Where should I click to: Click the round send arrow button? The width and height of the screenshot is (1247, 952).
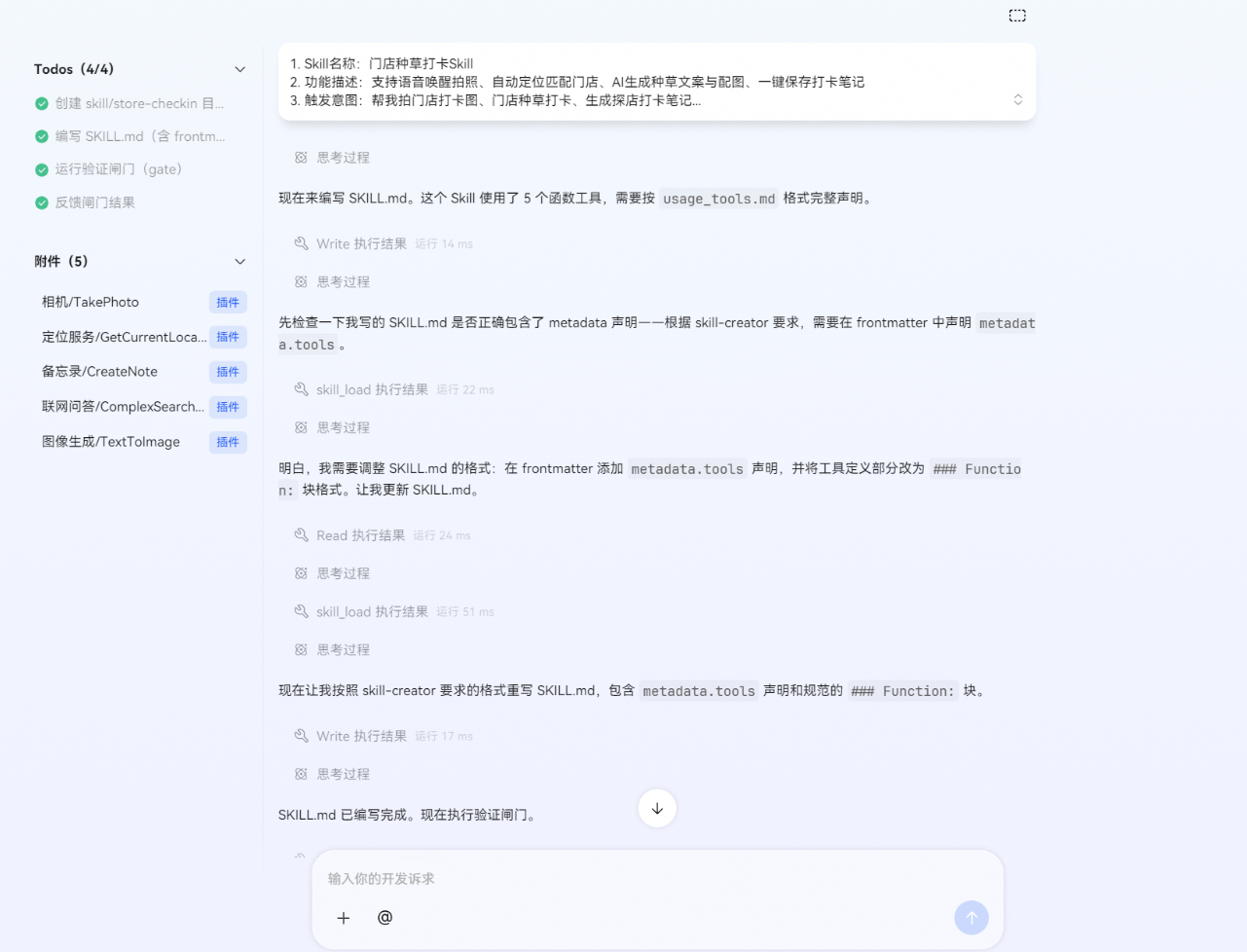click(971, 917)
